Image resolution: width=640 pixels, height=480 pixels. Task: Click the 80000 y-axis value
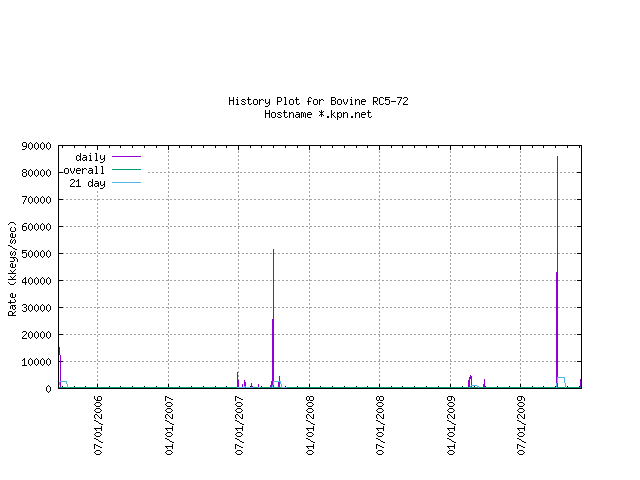[36, 173]
